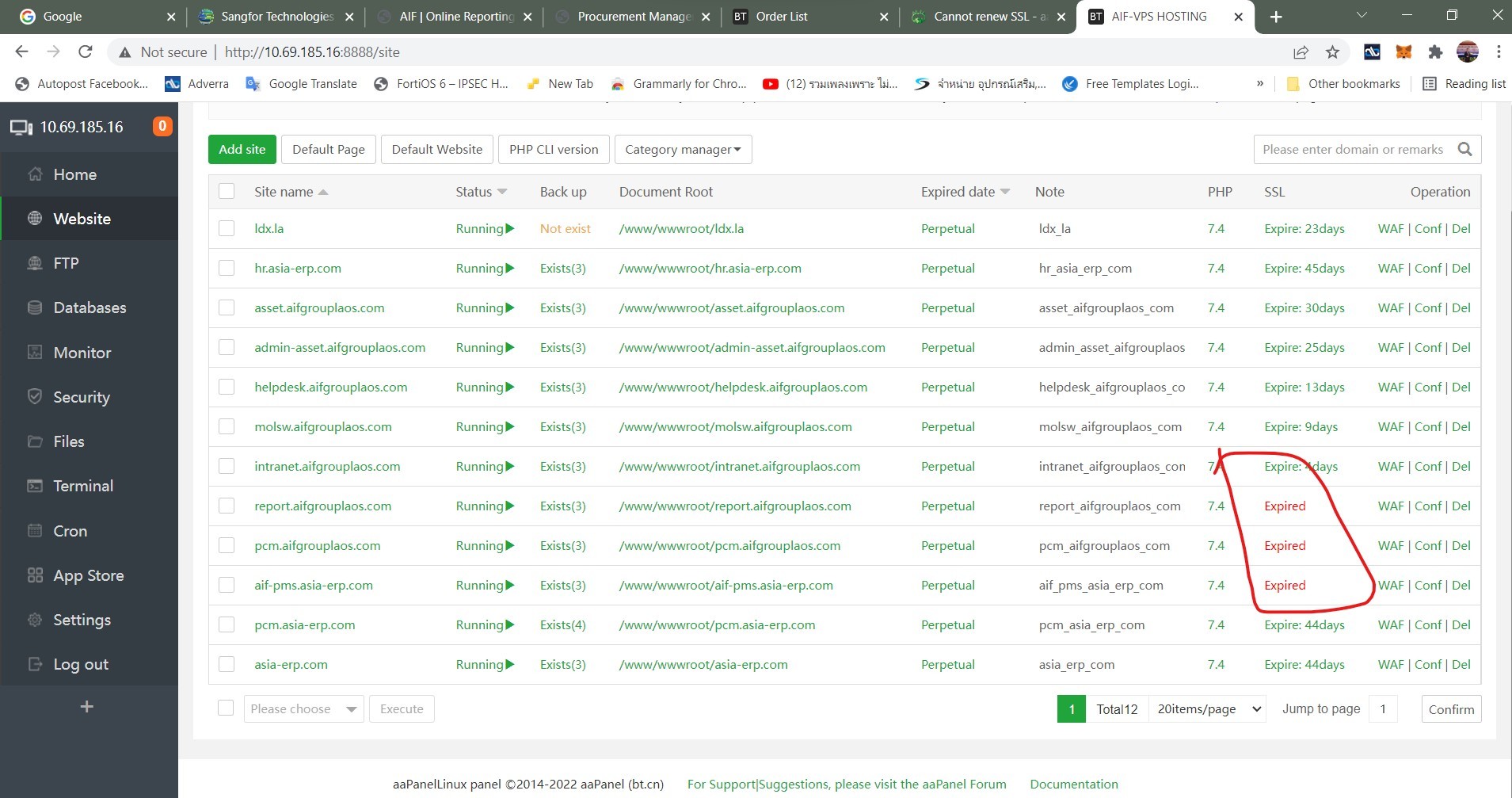Click the search magnifier icon
The image size is (1512, 798).
1464,149
